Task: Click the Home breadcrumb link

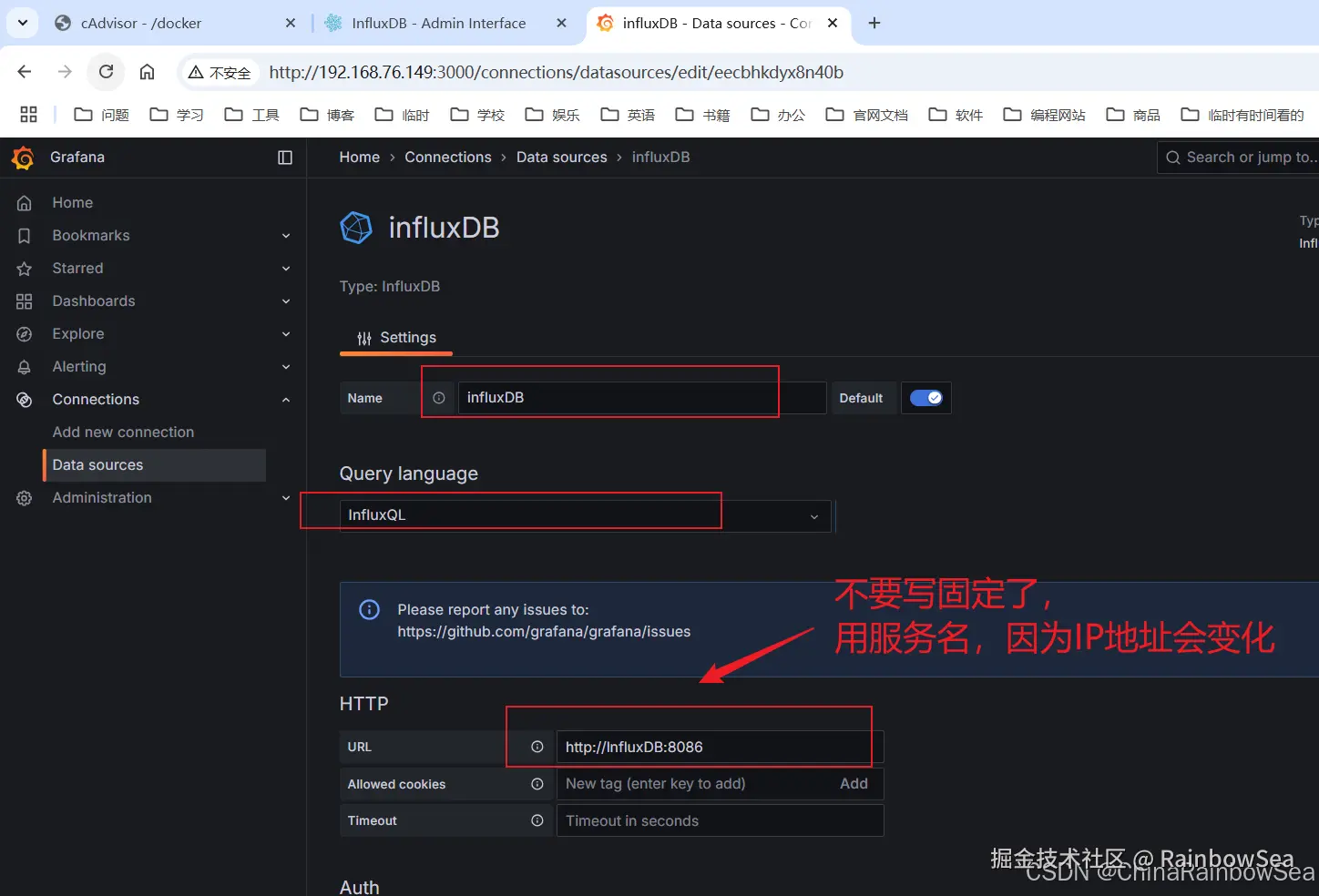Action: point(360,158)
